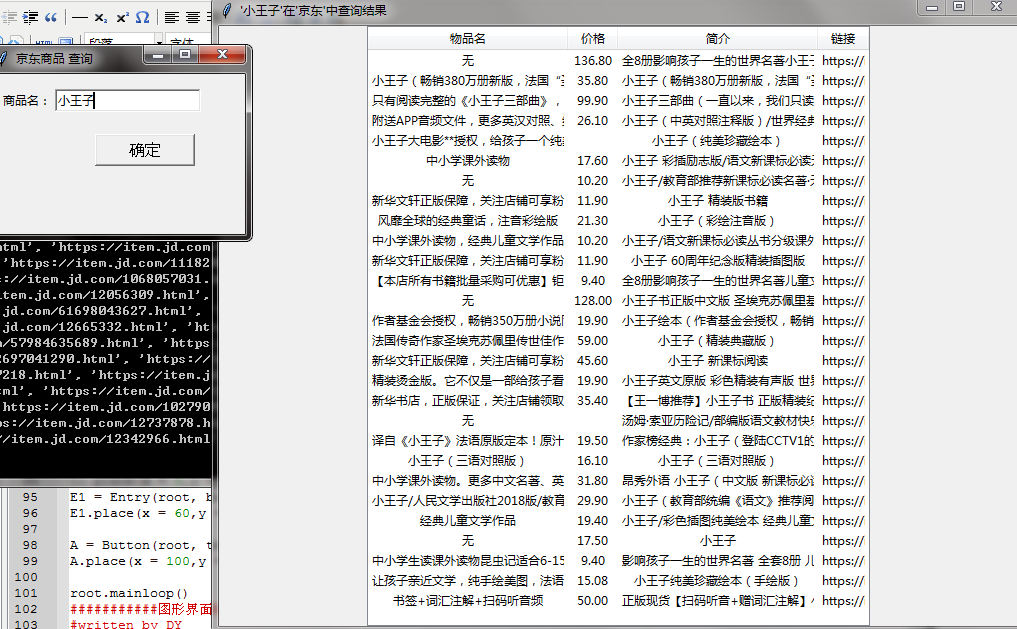The image size is (1017, 629).
Task: Increase indent in the editor toolbar
Action: coord(30,18)
